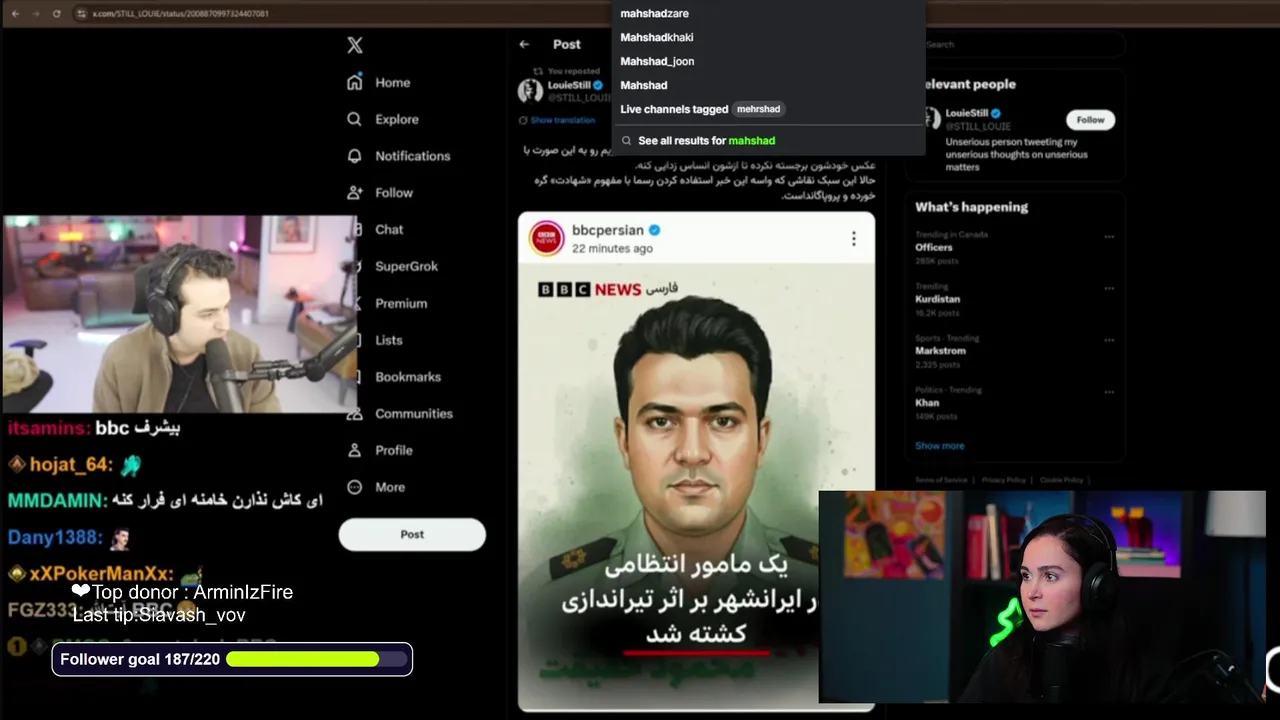Open Communities in the X sidebar
The width and height of the screenshot is (1280, 720).
pos(413,414)
